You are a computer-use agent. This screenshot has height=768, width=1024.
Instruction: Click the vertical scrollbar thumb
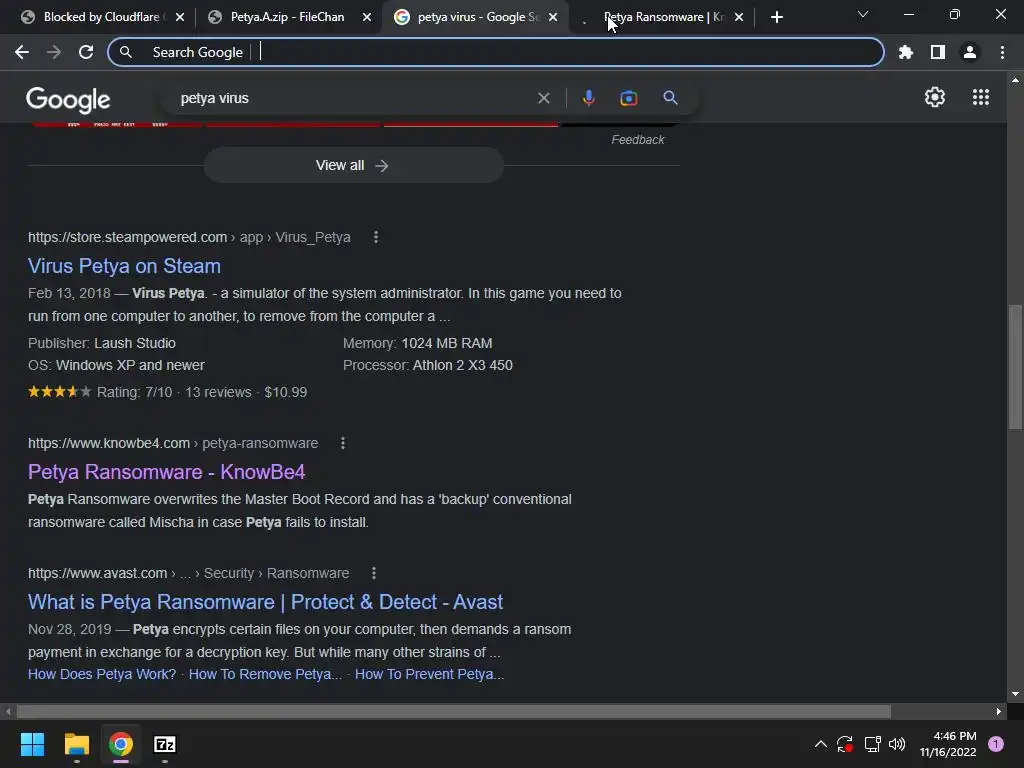pyautogui.click(x=1014, y=366)
